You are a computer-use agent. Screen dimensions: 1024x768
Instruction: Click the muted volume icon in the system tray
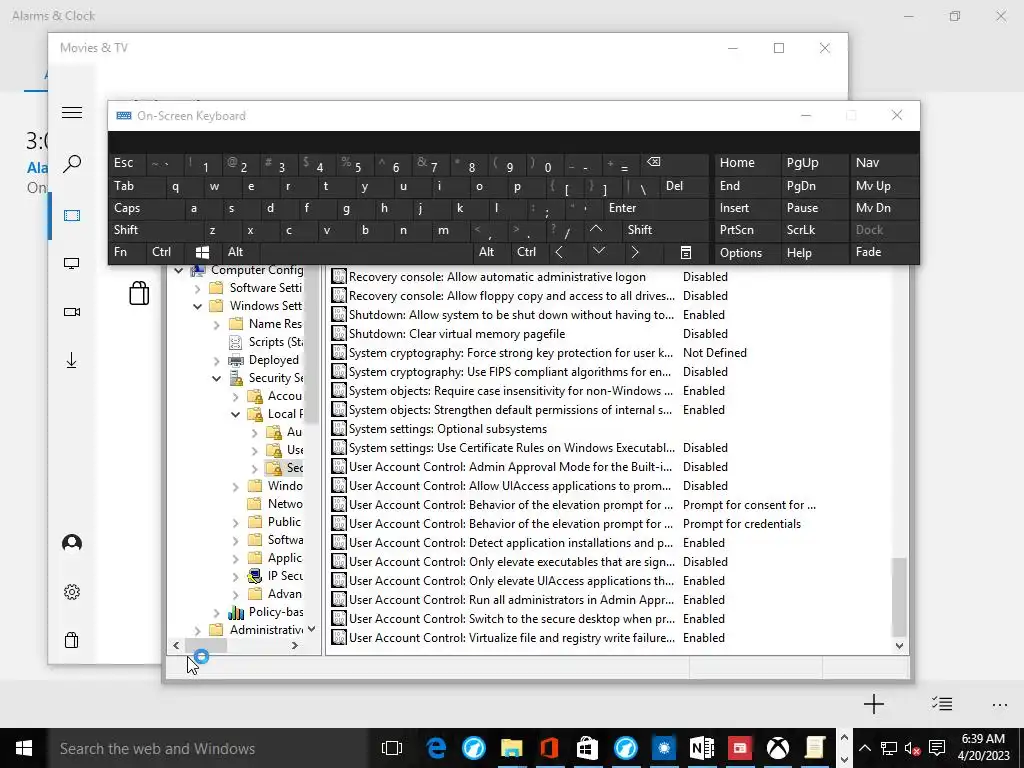click(912, 748)
